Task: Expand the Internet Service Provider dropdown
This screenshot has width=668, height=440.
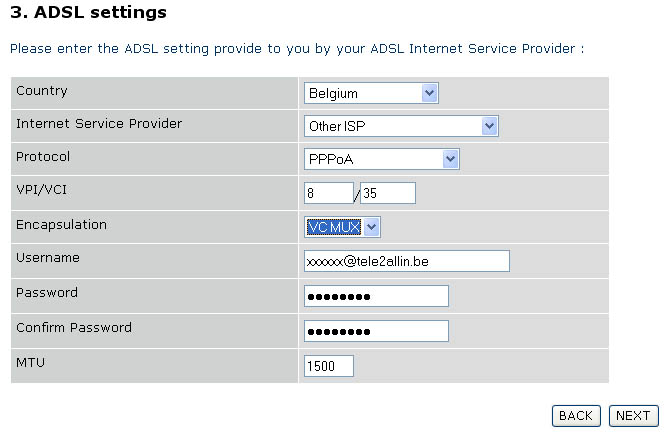Action: tap(401, 127)
